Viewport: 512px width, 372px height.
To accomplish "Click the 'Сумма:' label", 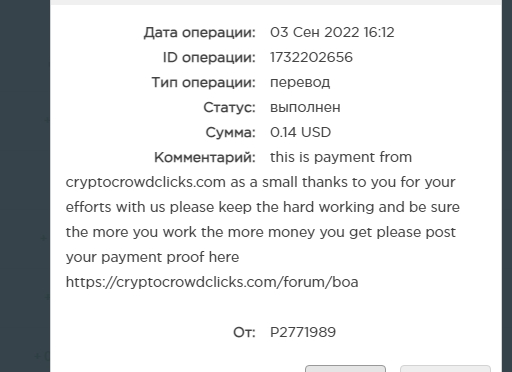I will point(230,132).
